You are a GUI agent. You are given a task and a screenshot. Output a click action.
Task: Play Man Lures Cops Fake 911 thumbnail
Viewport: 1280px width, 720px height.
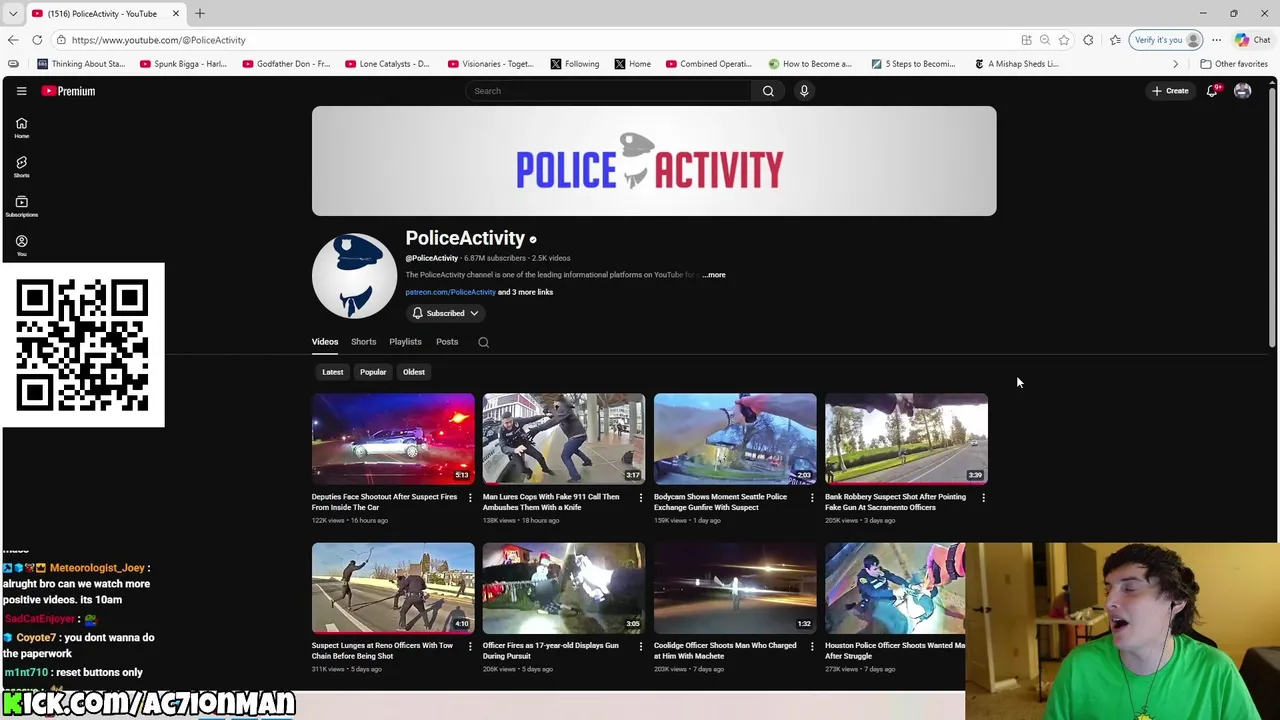coord(564,439)
